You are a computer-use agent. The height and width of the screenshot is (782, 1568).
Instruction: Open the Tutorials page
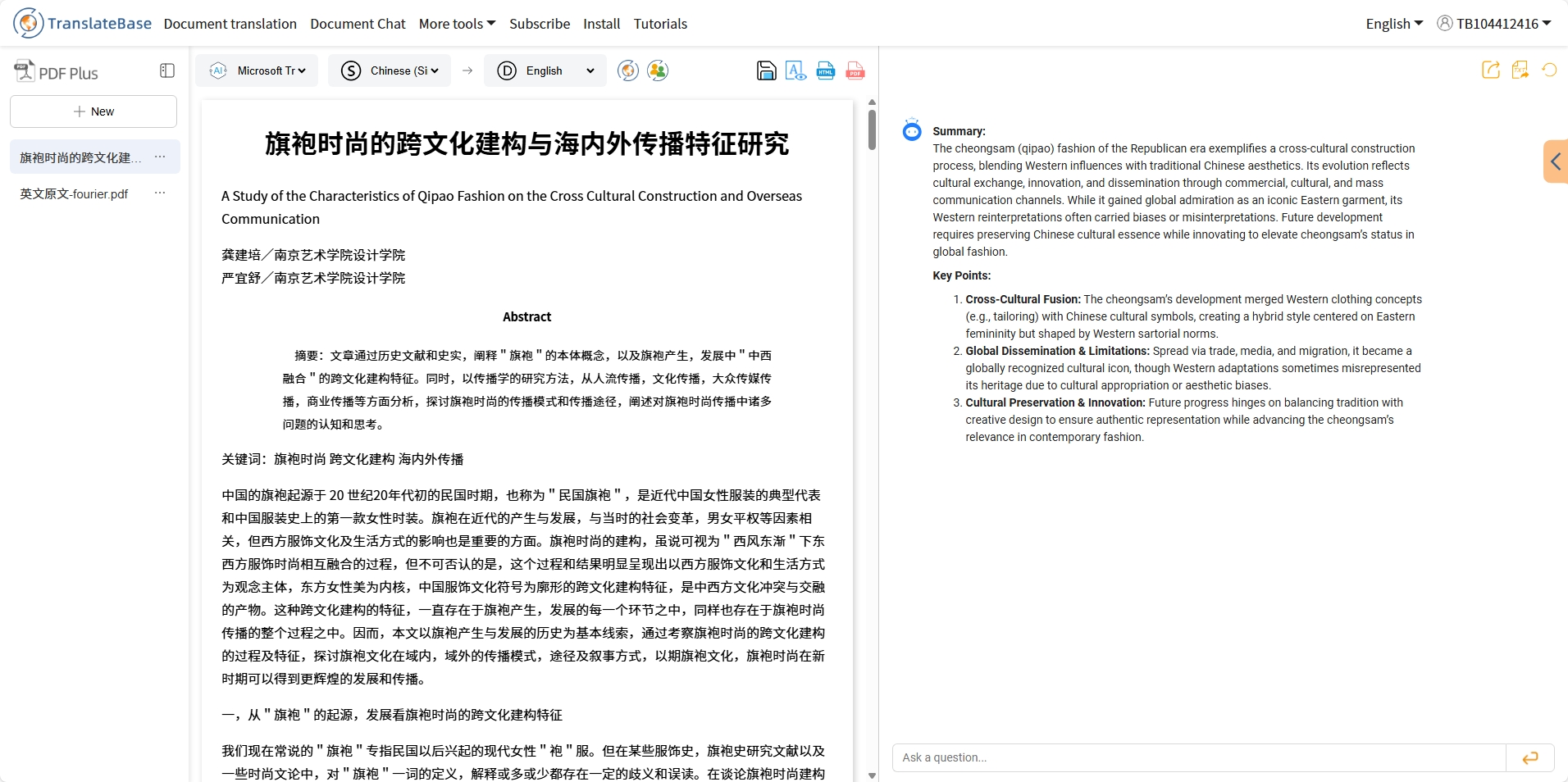click(x=660, y=24)
